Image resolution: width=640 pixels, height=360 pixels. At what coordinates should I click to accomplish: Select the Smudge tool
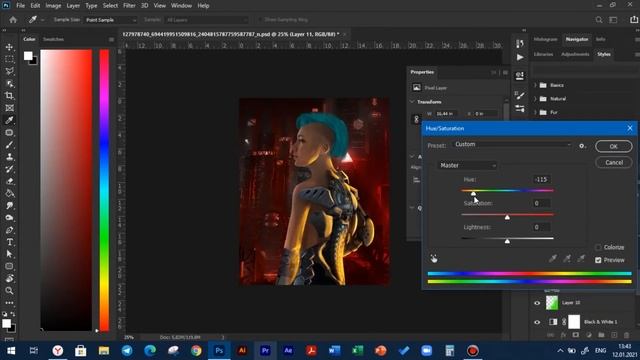click(x=9, y=206)
